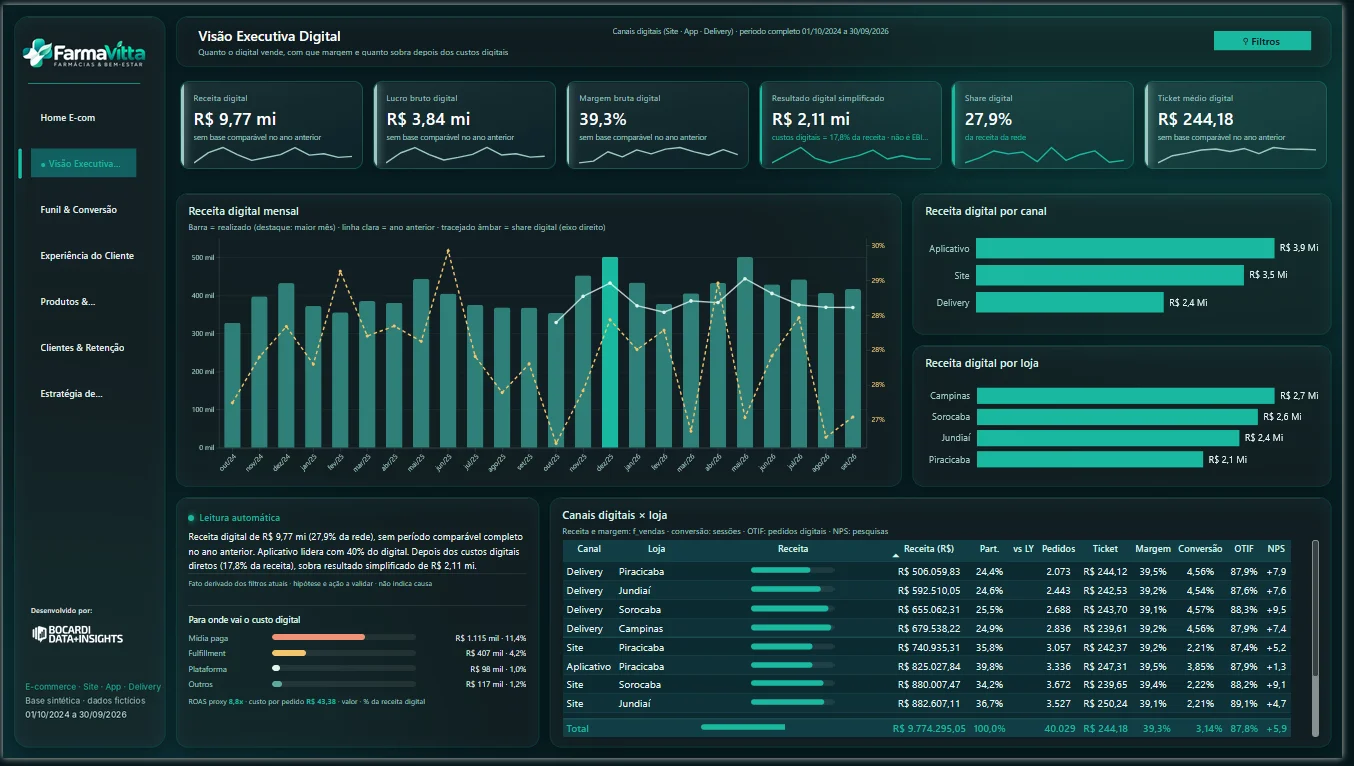Screen dimensions: 1354x766
Task: Sort the table by the Loja column
Action: [x=656, y=549]
